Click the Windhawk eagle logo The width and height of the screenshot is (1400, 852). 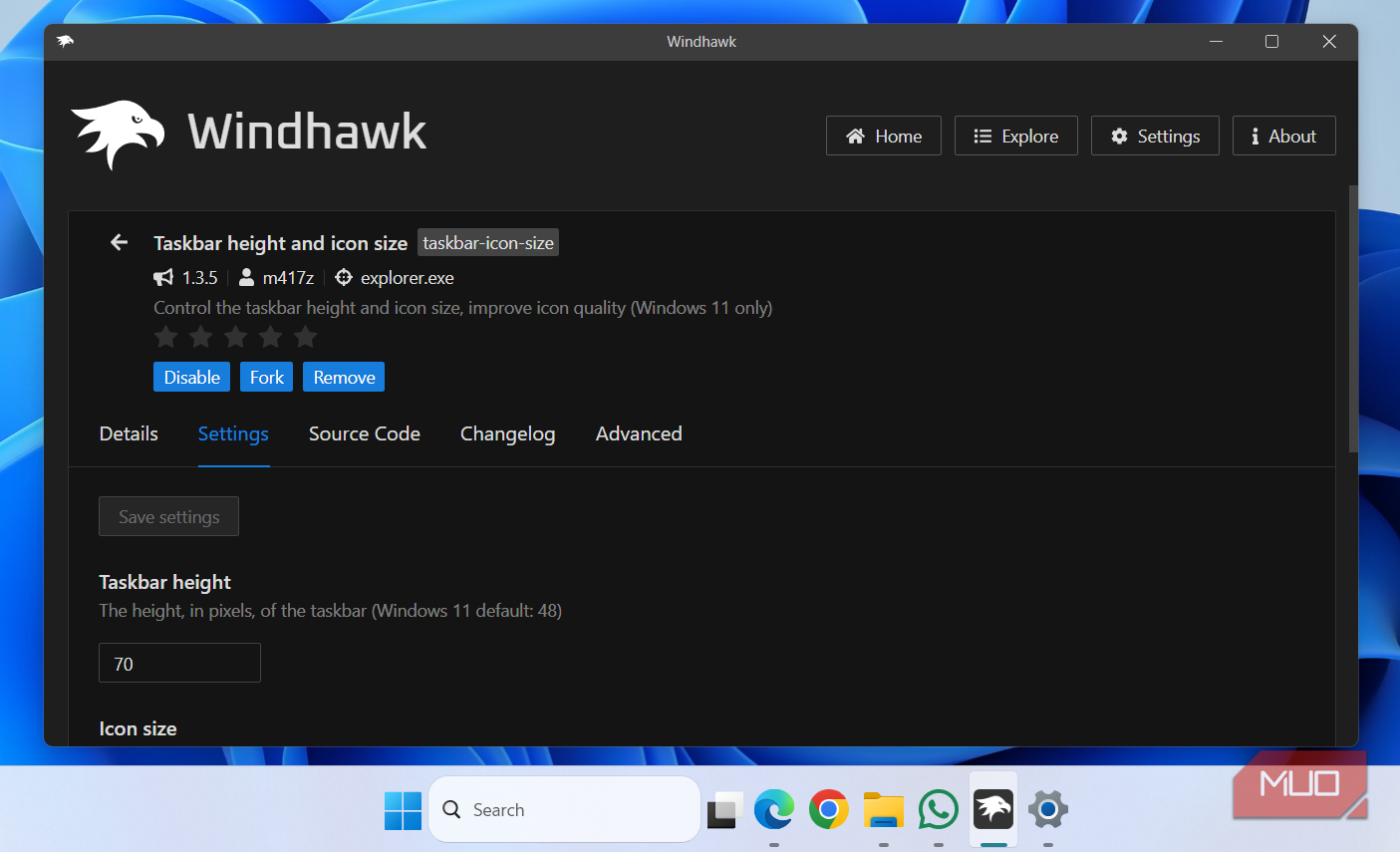click(x=118, y=135)
